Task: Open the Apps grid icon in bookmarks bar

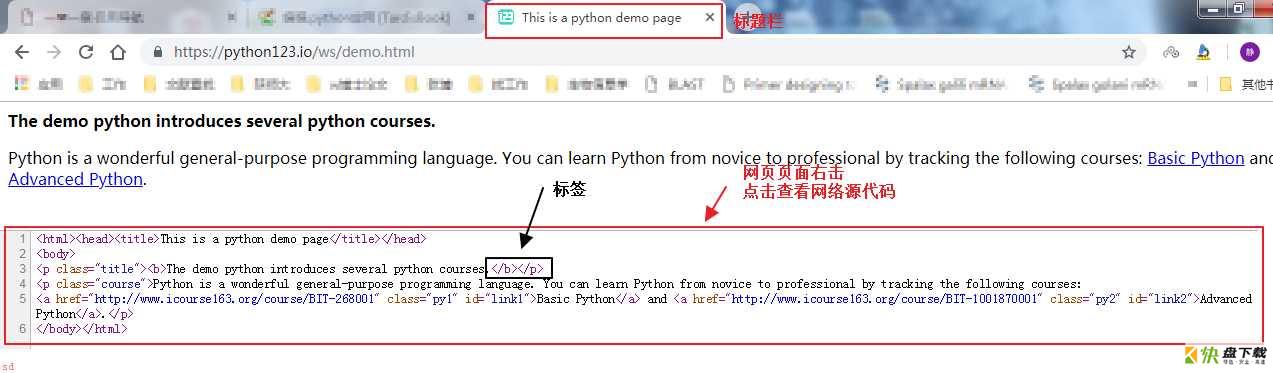Action: [x=21, y=85]
